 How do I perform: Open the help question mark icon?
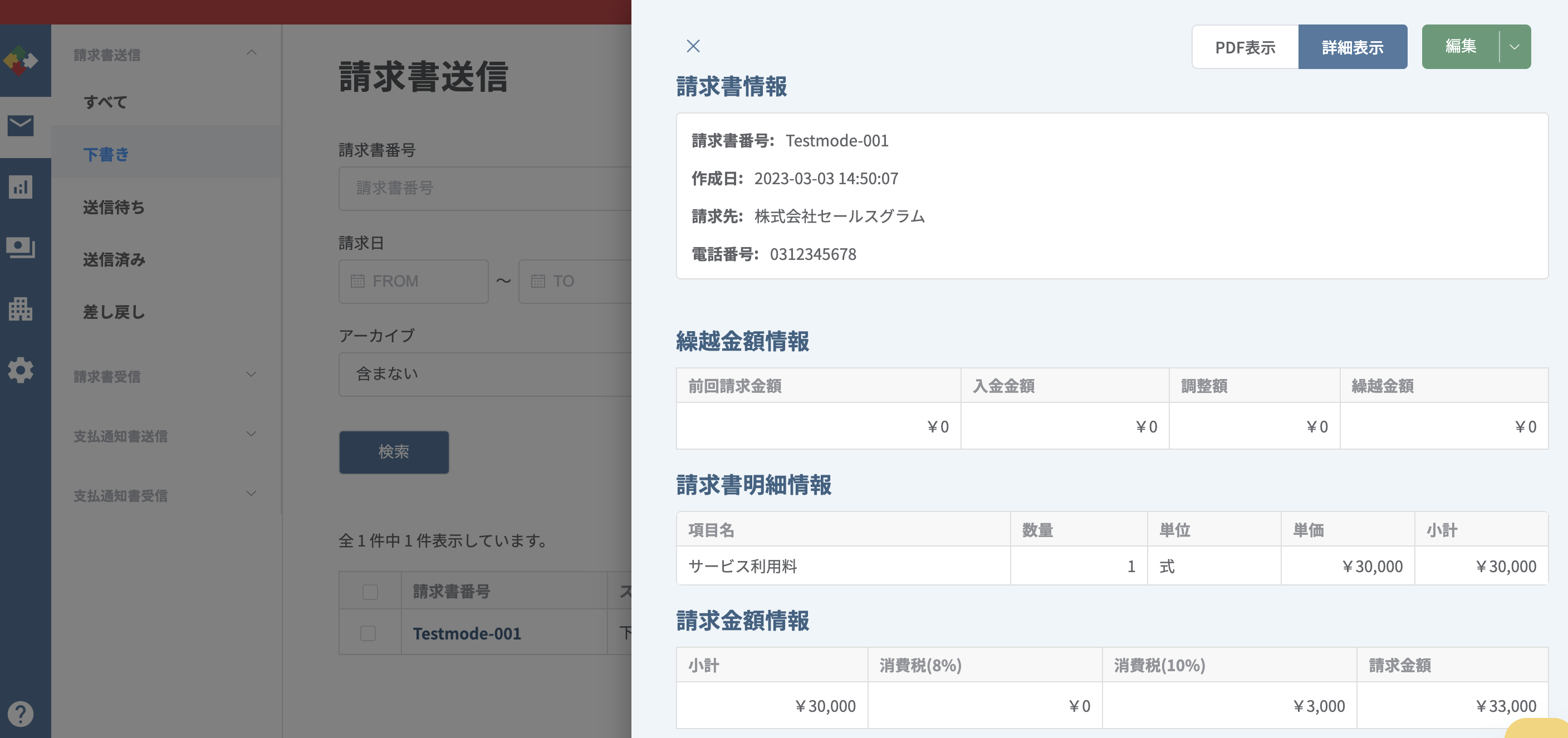pos(21,714)
